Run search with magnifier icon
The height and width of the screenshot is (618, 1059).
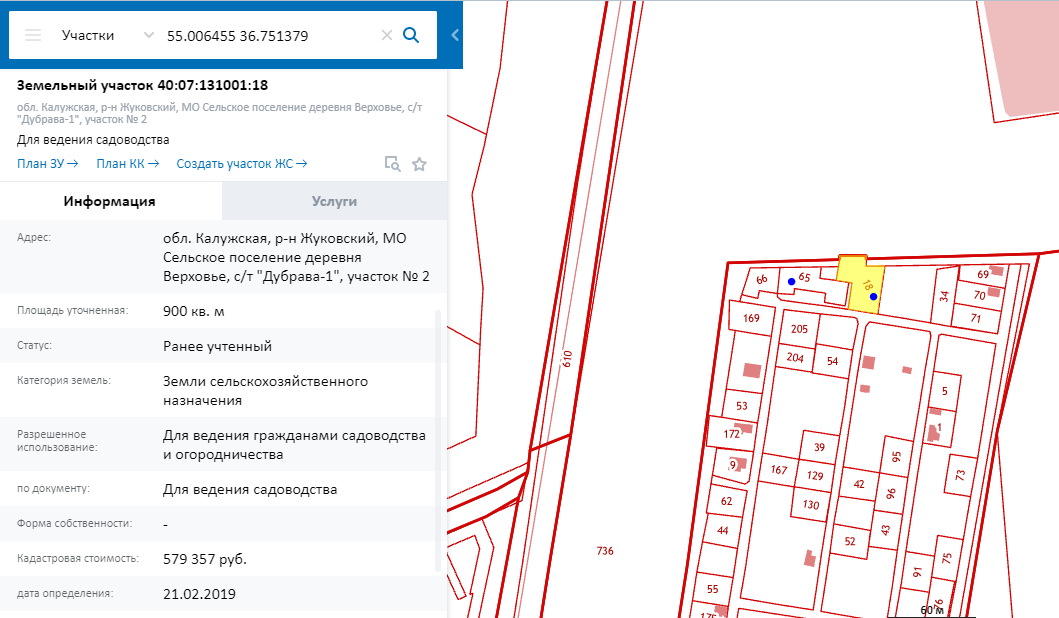click(411, 35)
